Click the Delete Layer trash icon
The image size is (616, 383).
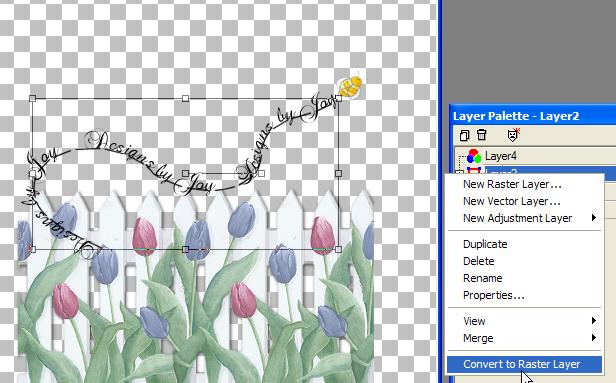point(482,135)
